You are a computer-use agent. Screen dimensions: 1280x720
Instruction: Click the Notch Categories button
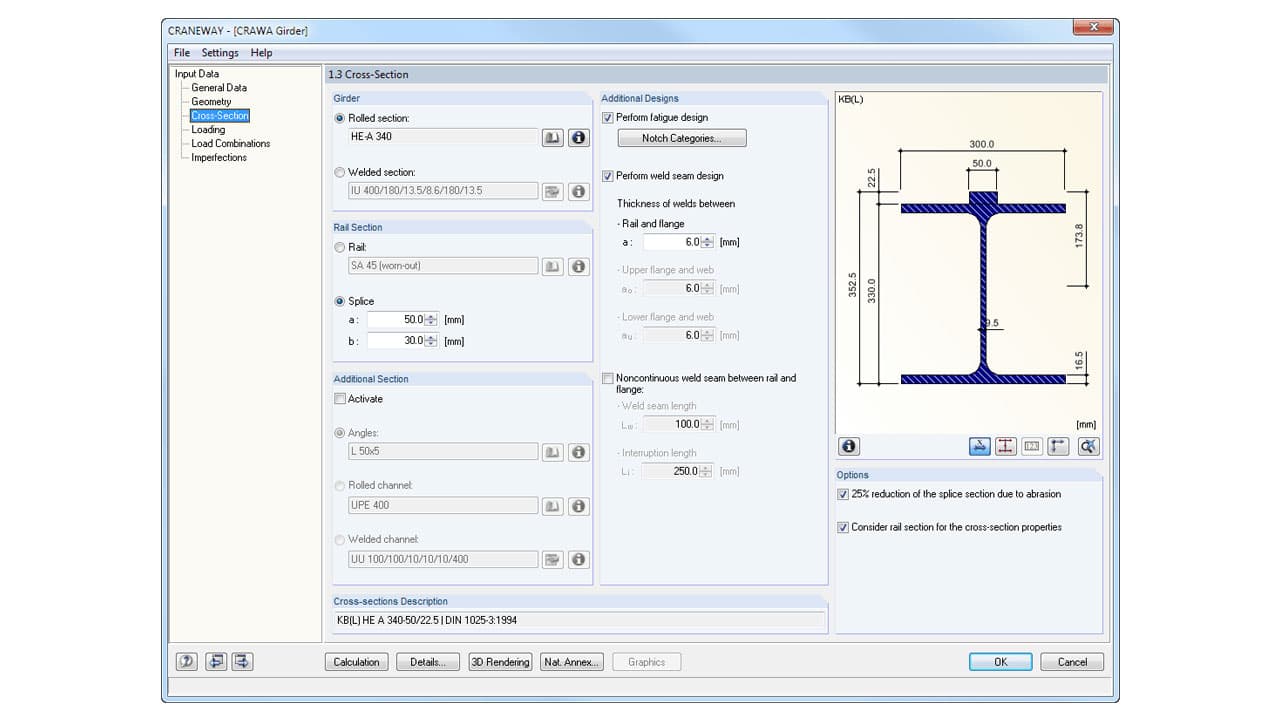tap(681, 139)
